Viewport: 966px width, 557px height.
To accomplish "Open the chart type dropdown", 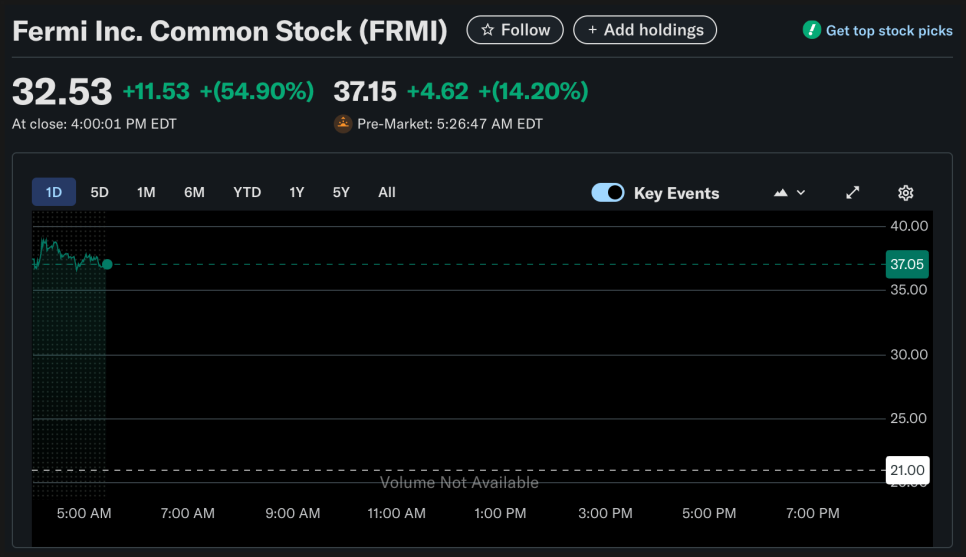I will (x=789, y=193).
